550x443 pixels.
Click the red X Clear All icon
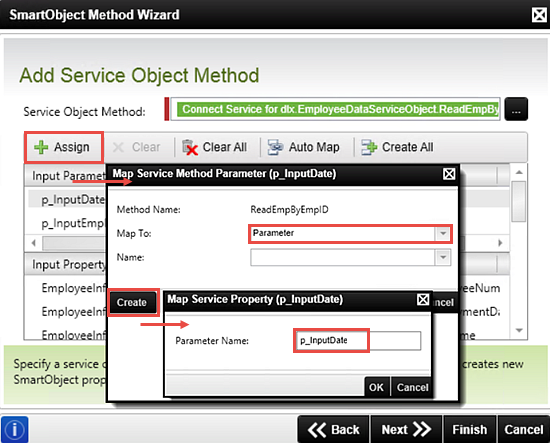(x=190, y=148)
